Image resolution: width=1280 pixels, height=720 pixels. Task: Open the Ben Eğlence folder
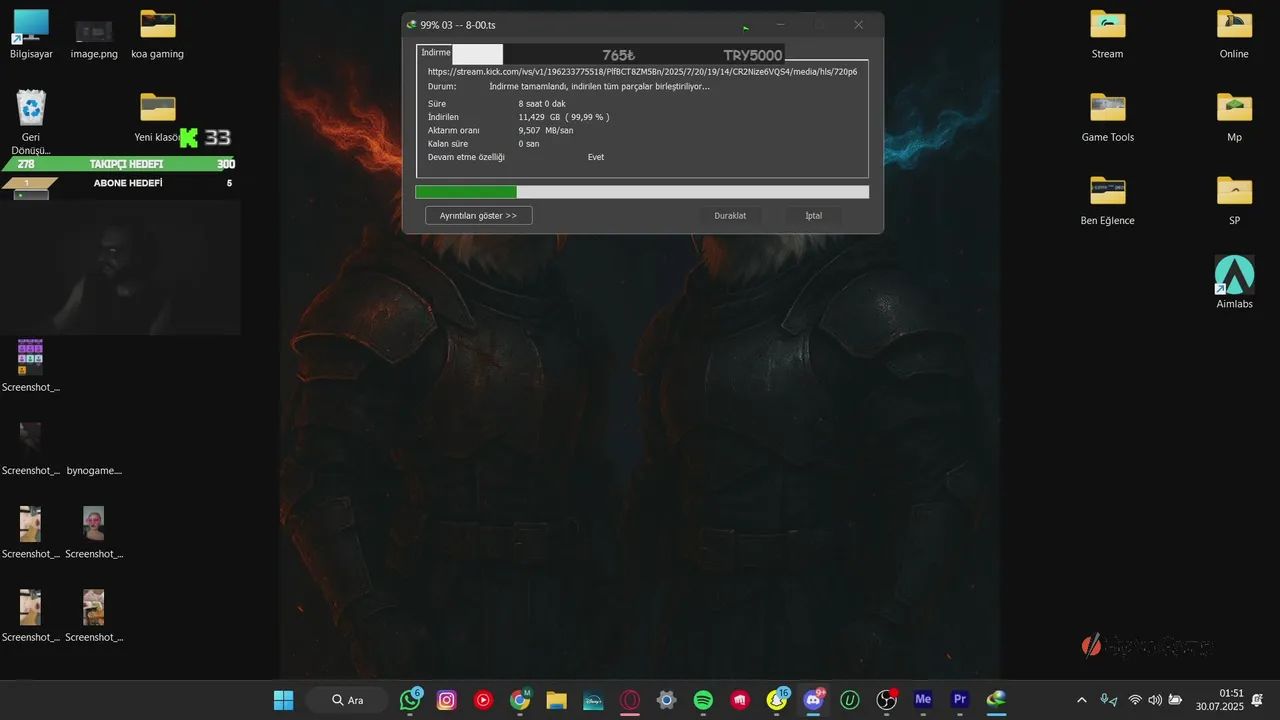tap(1107, 200)
